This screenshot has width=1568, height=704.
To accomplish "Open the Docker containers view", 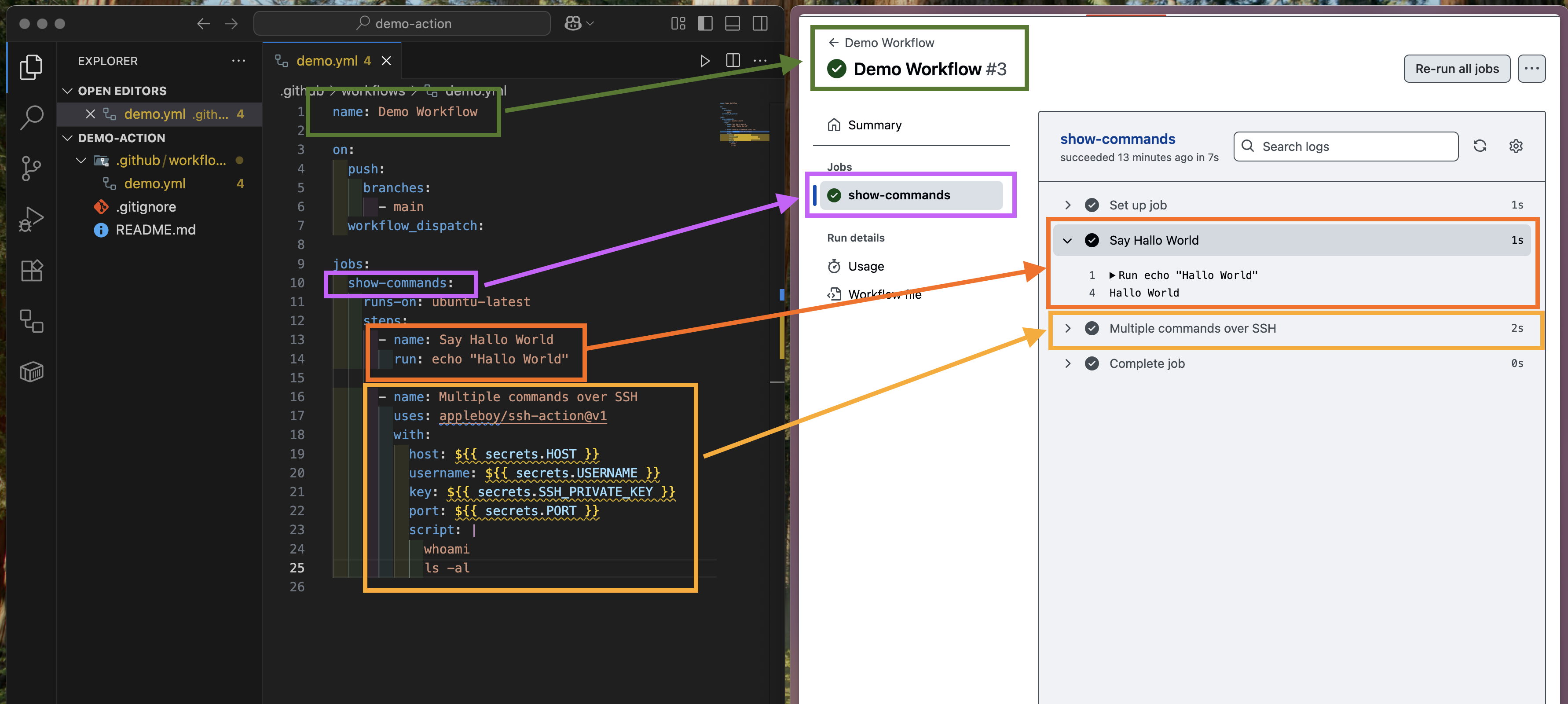I will click(x=31, y=371).
